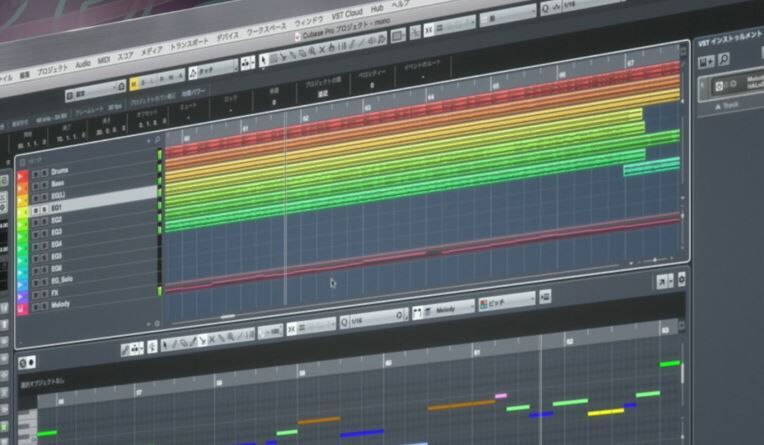Open the プロジェクト menu
764x445 pixels.
pyautogui.click(x=52, y=69)
